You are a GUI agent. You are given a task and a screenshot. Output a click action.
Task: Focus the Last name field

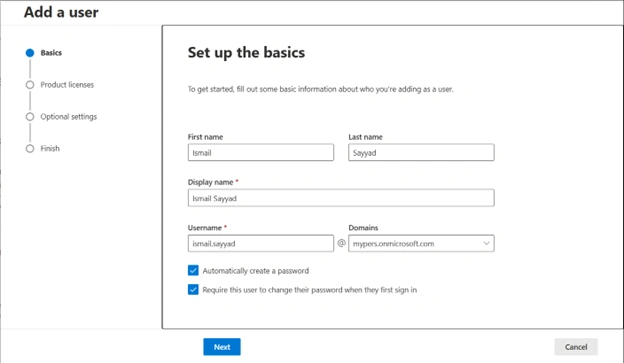click(x=421, y=152)
